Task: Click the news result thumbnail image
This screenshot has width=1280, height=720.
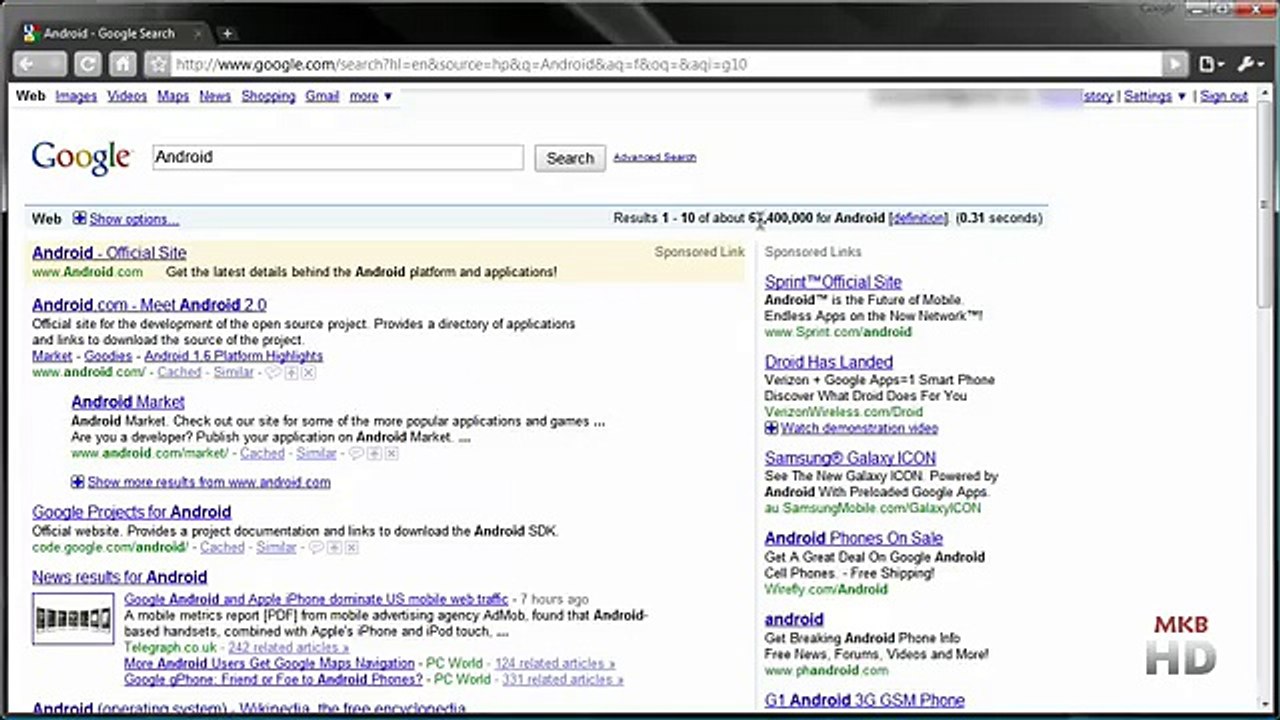Action: coord(73,619)
